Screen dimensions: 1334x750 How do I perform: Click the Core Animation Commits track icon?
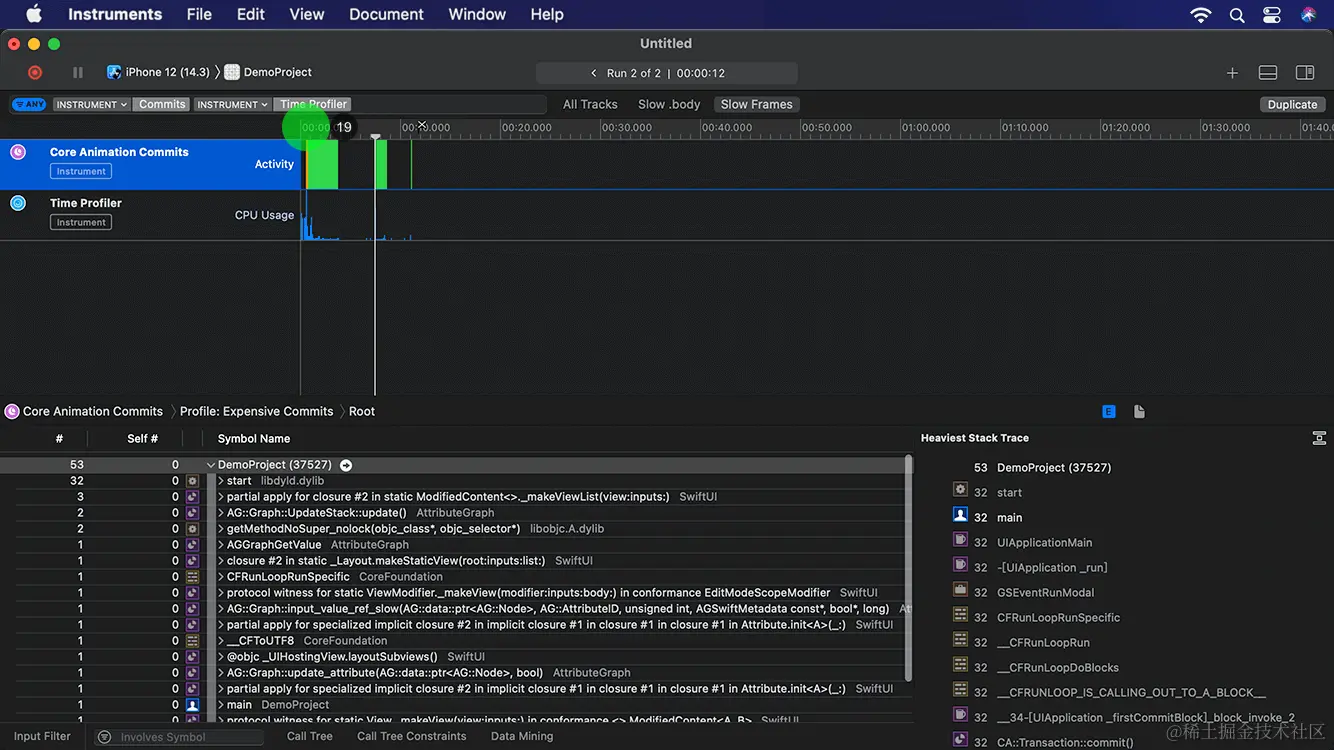pos(18,152)
